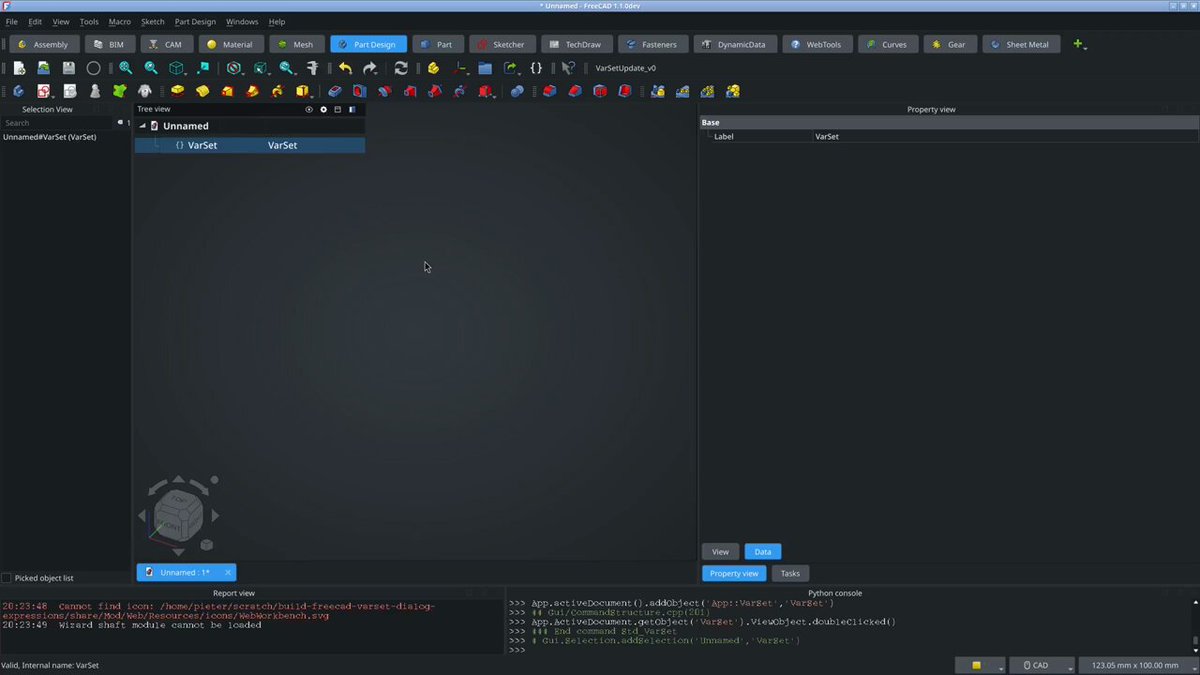Open the standard views cube dropdown

pyautogui.click(x=185, y=73)
